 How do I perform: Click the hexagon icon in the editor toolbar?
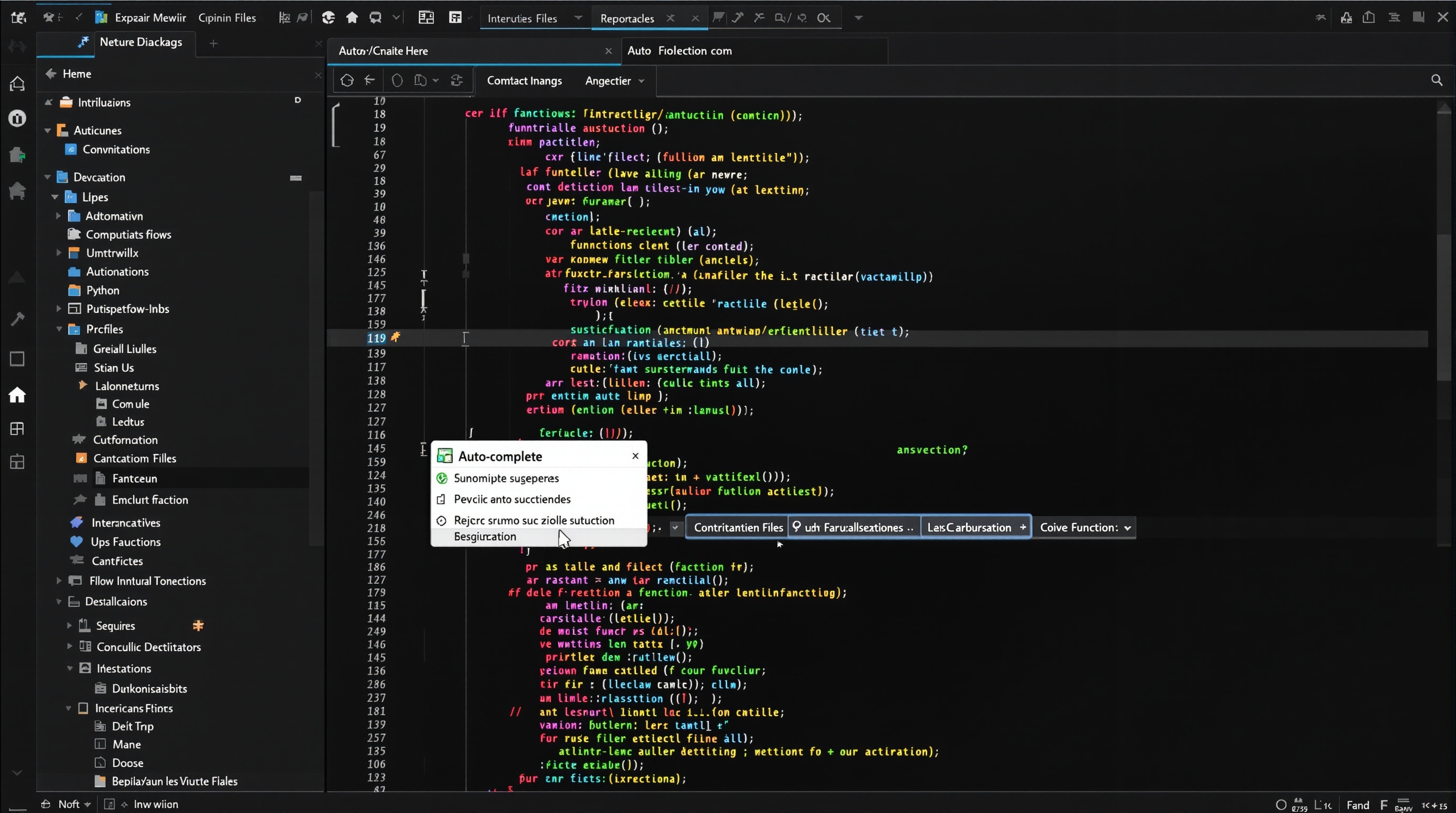(347, 80)
